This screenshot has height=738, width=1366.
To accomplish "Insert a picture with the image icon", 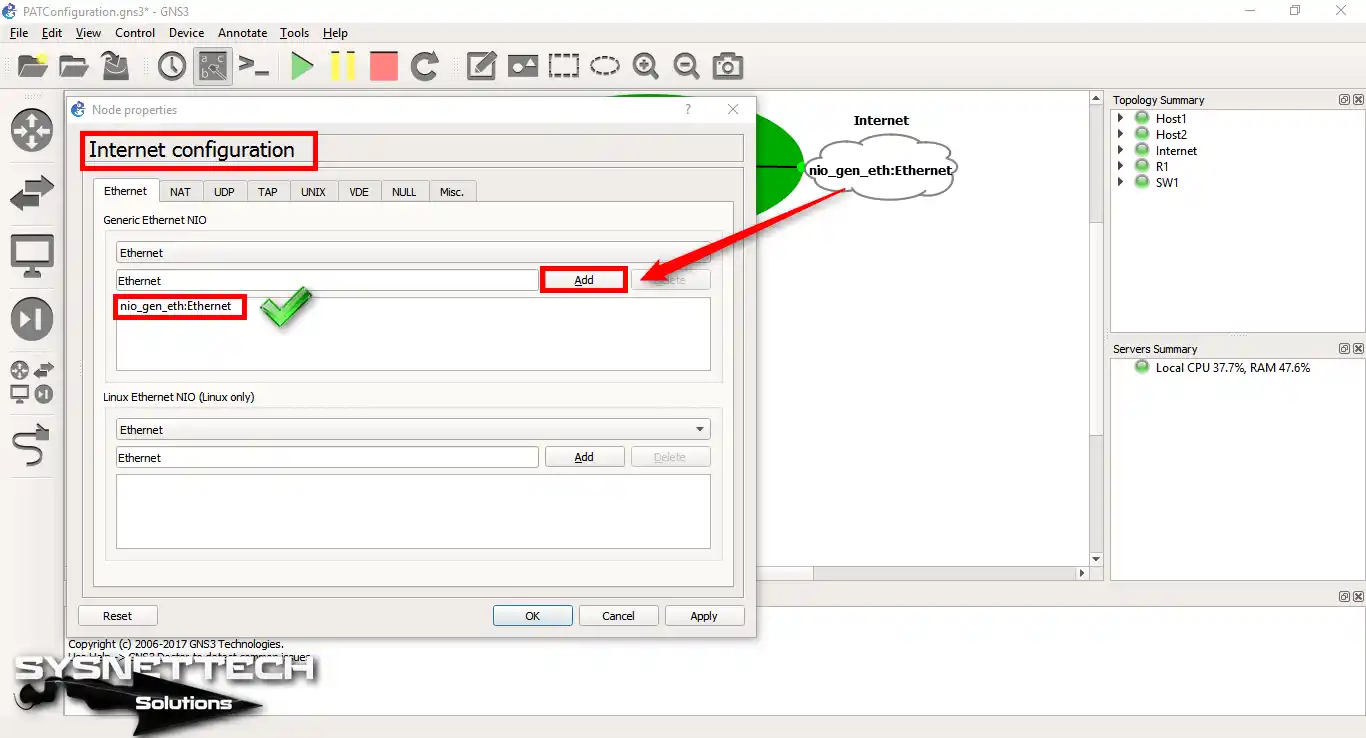I will point(522,66).
